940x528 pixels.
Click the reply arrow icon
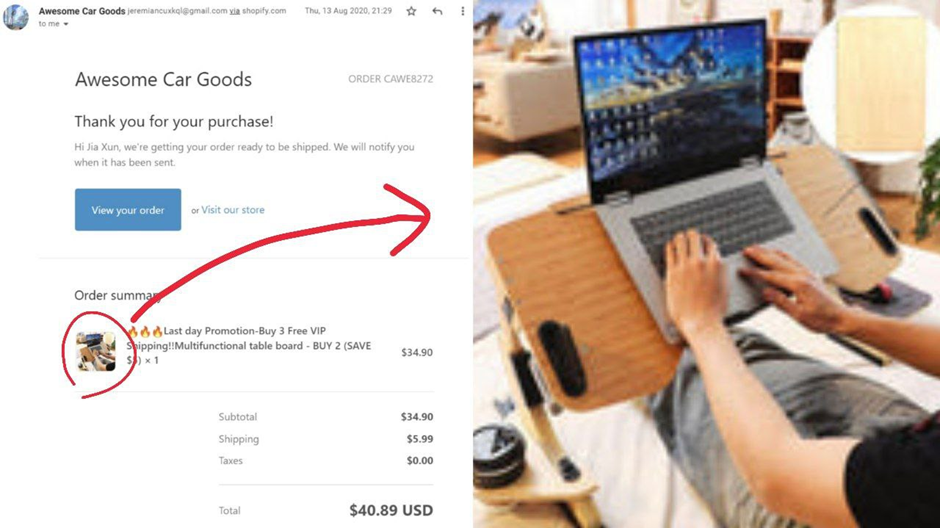click(437, 11)
